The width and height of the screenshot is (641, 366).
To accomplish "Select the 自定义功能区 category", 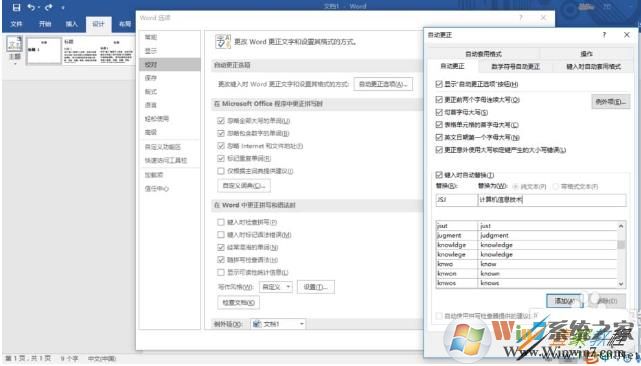I will tap(163, 147).
